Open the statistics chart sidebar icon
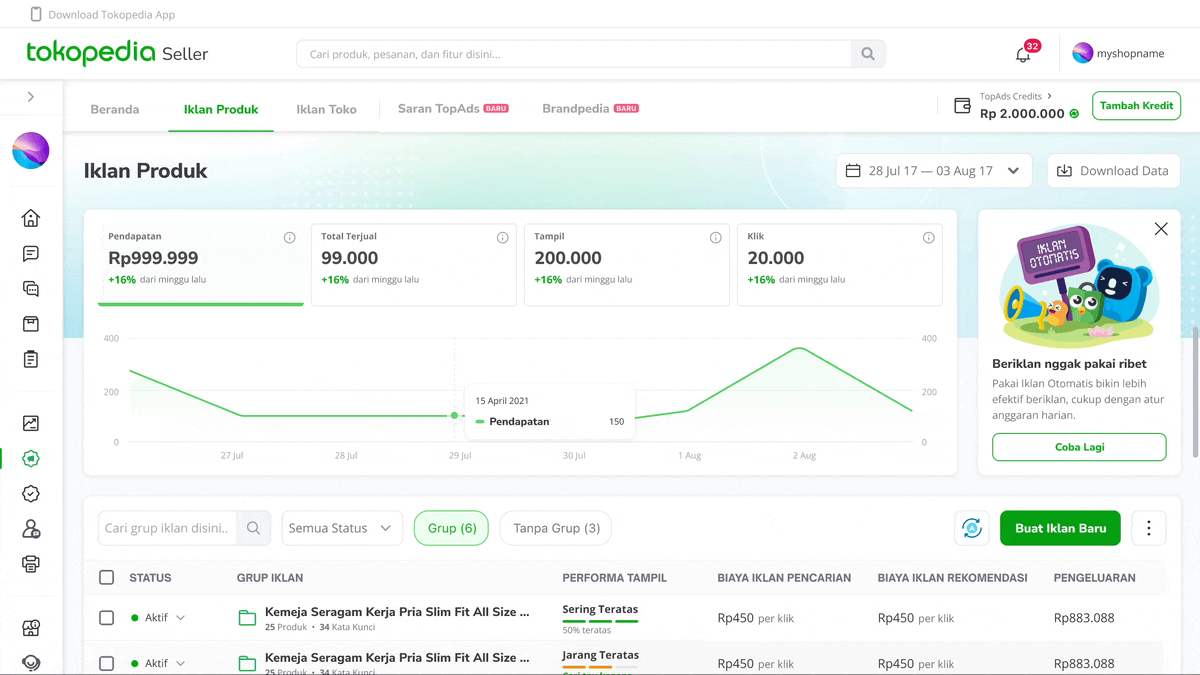The width and height of the screenshot is (1200, 675). coord(31,424)
